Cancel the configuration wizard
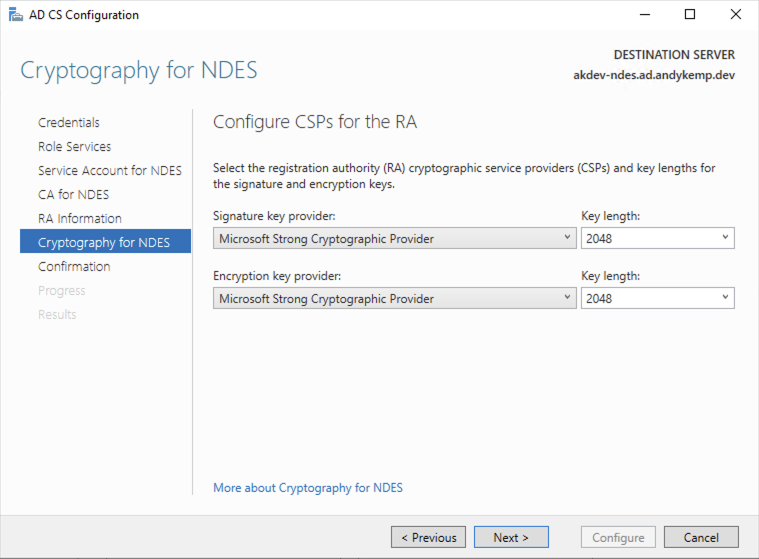The width and height of the screenshot is (759, 559). (701, 537)
